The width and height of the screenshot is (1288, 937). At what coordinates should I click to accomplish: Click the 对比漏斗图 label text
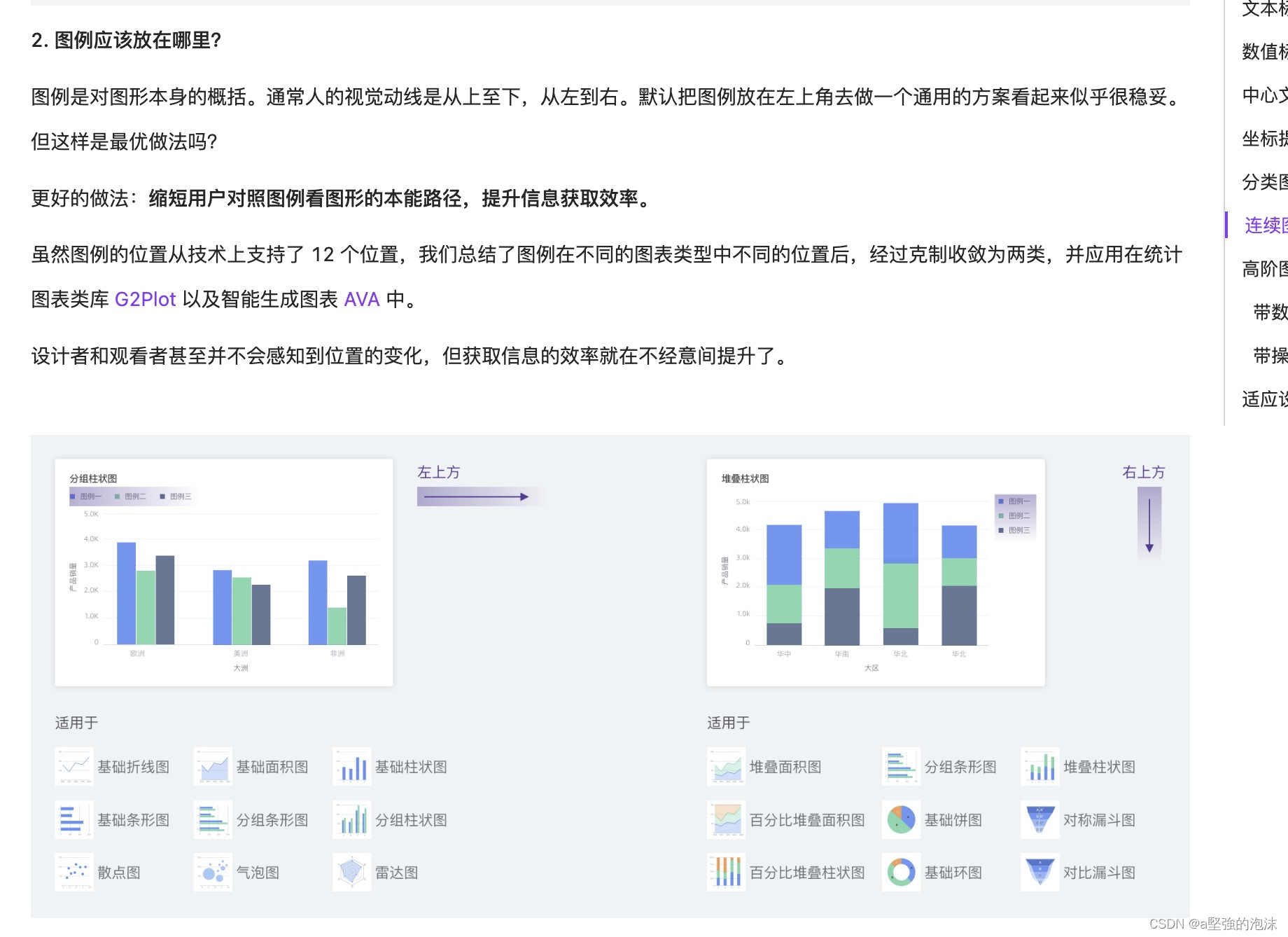pos(1100,873)
